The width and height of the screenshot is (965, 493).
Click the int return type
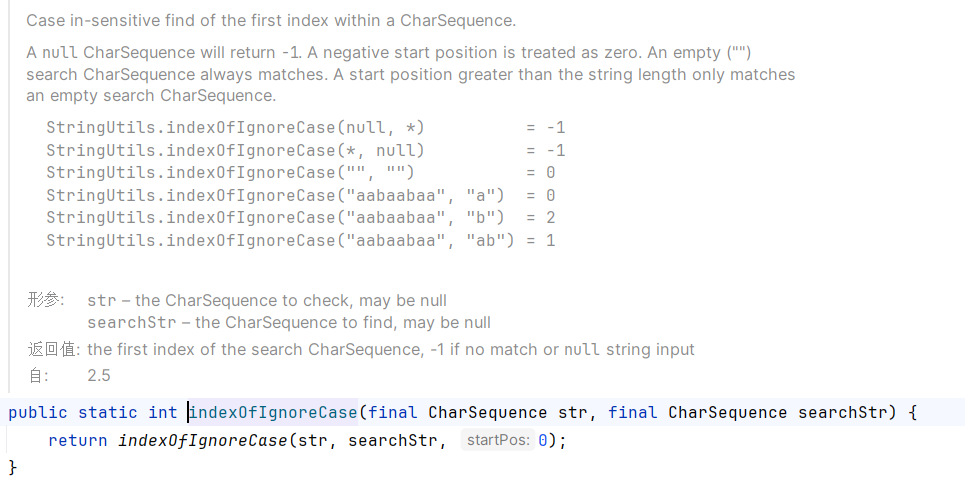162,412
